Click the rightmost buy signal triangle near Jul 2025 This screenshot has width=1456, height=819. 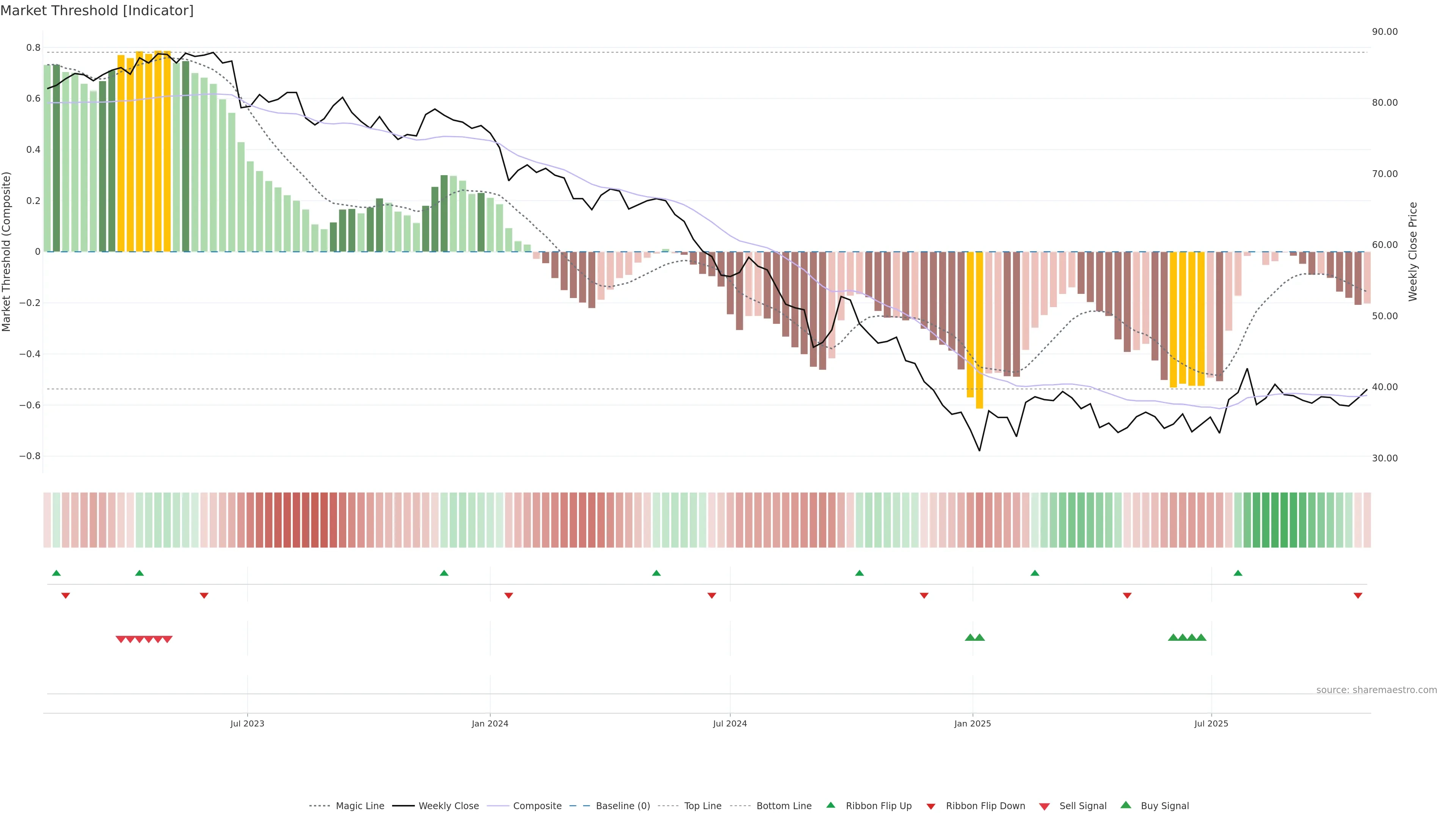pyautogui.click(x=1201, y=637)
